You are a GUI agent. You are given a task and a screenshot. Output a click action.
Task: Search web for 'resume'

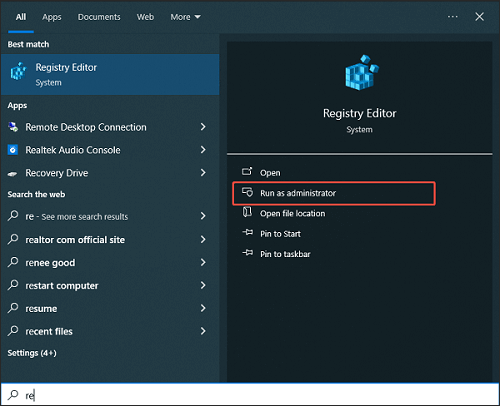tap(41, 309)
